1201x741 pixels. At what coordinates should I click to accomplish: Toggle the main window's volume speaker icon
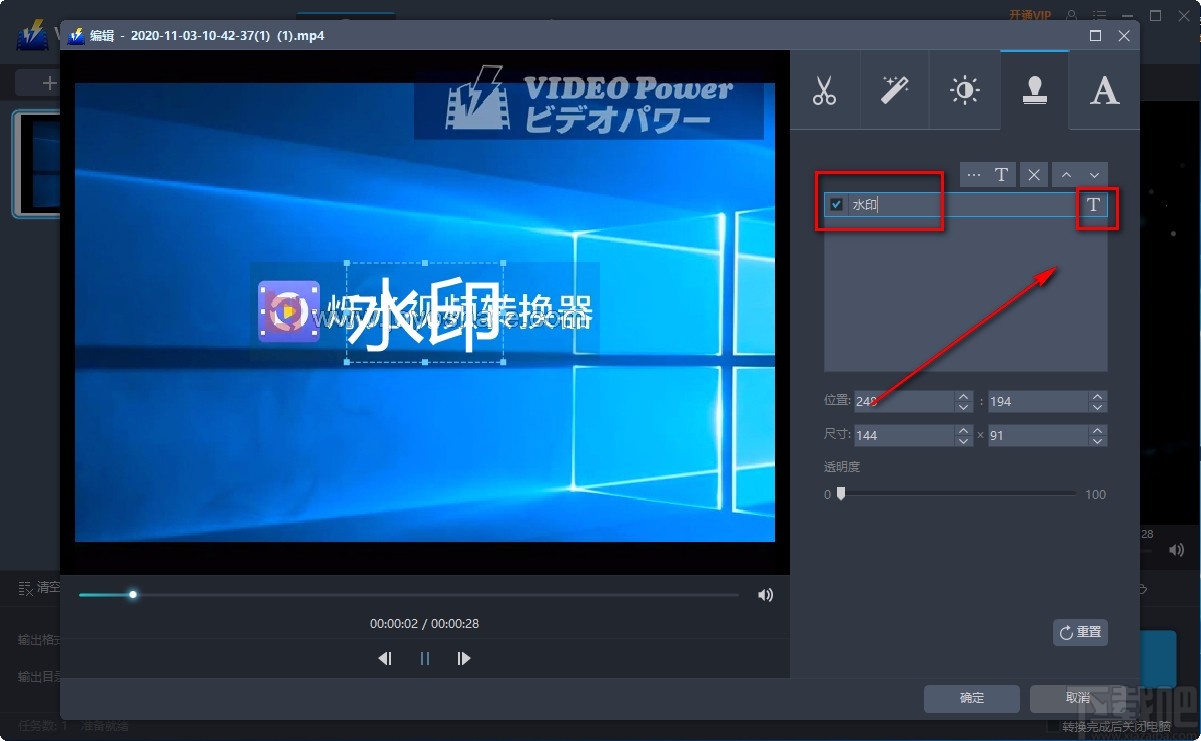point(1177,550)
